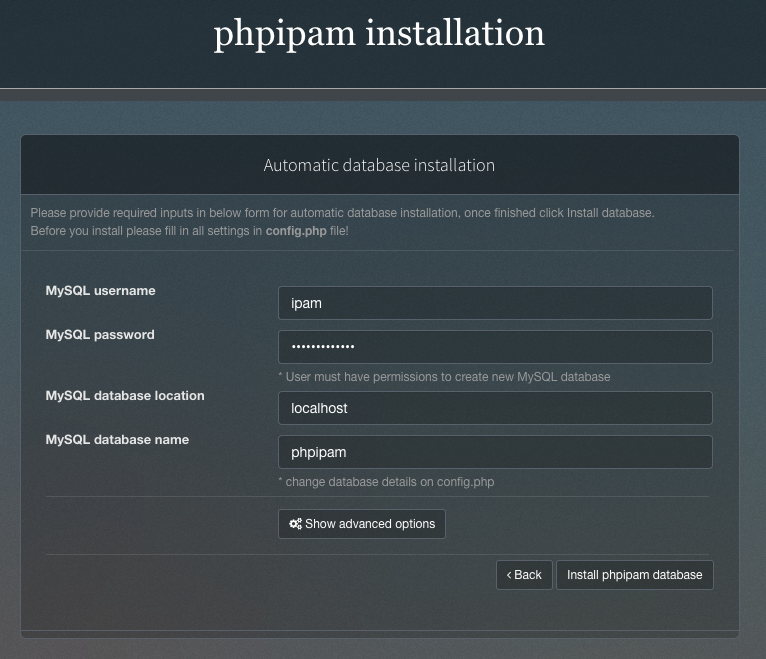Show advanced options
The image size is (766, 659).
click(362, 524)
